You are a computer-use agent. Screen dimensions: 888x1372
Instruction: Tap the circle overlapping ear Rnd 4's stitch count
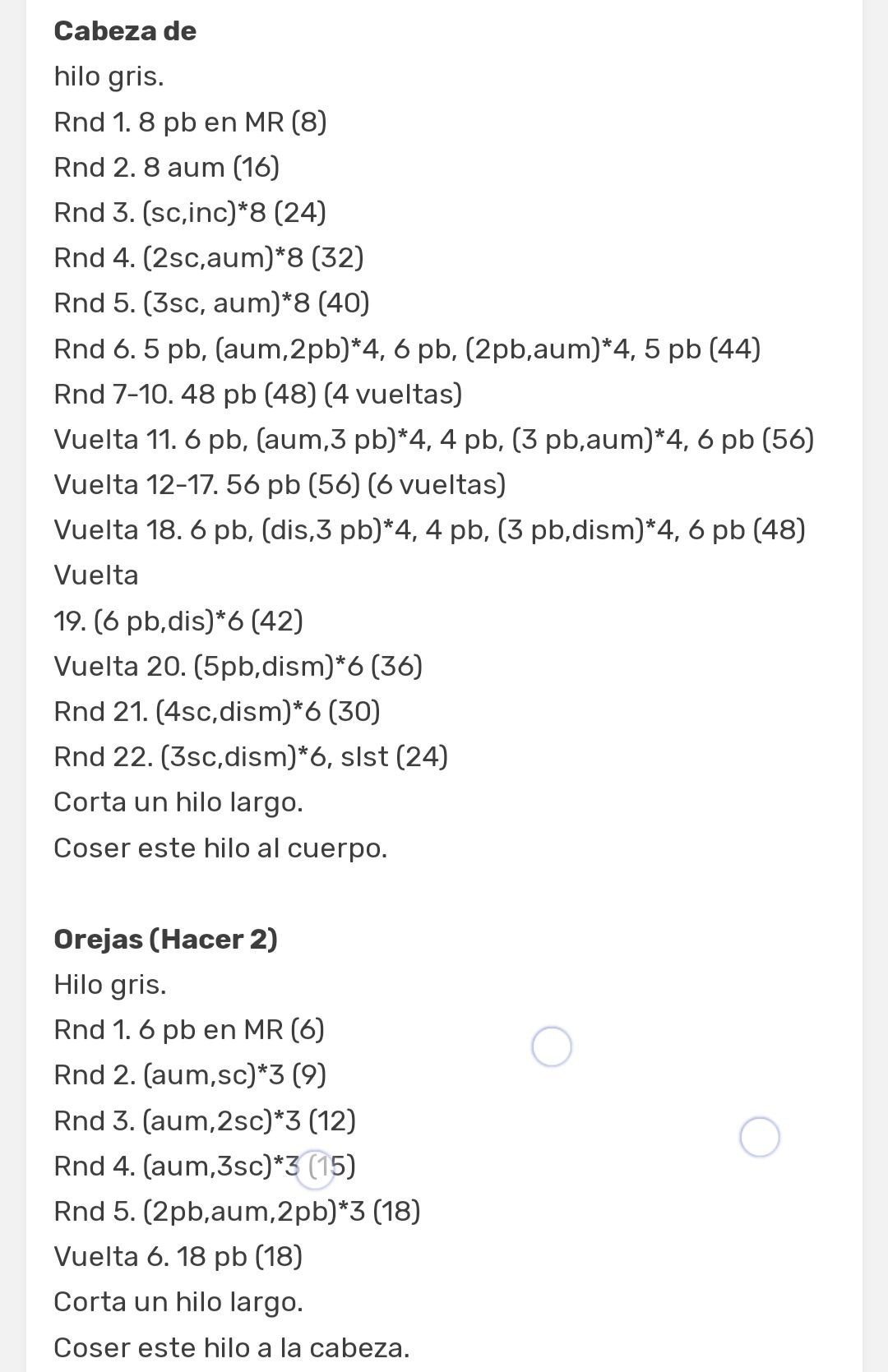315,1169
